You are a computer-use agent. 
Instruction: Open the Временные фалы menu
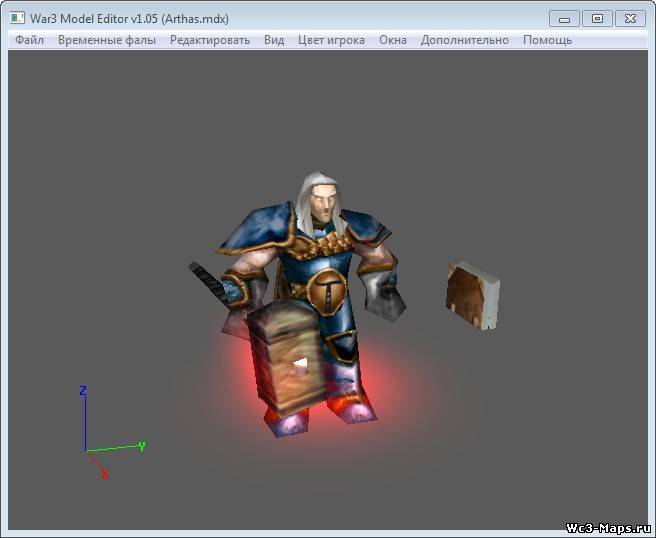107,40
